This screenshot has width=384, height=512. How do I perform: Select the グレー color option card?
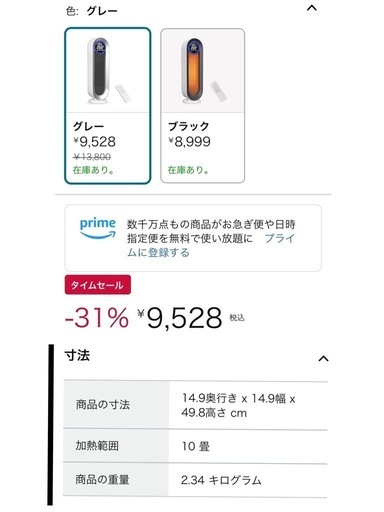pos(108,106)
